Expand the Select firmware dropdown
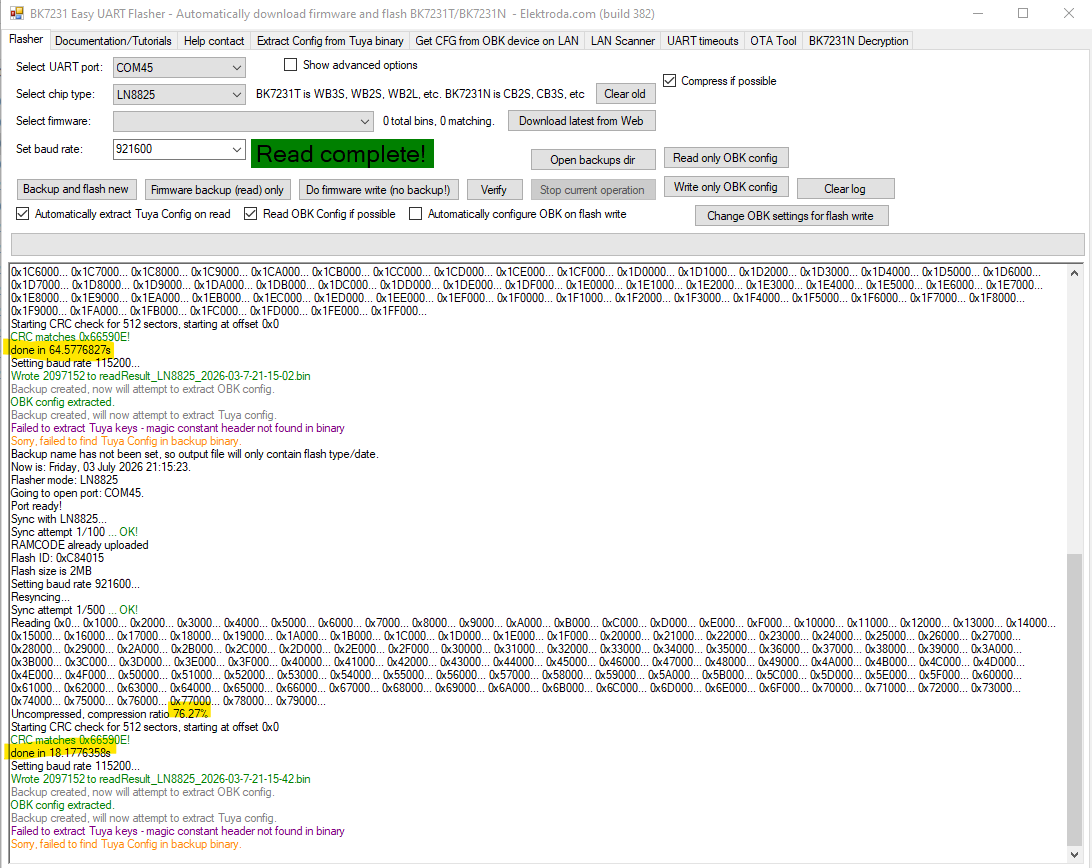 coord(365,121)
